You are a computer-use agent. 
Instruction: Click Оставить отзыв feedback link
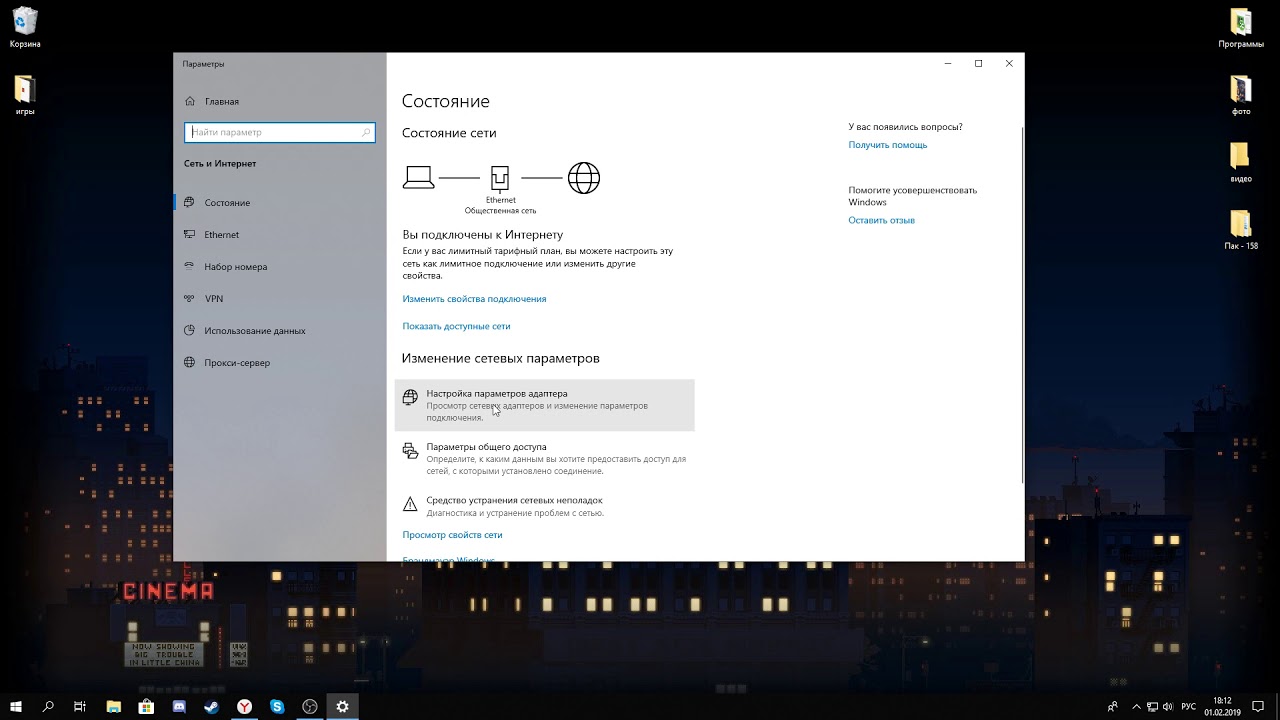pos(881,220)
